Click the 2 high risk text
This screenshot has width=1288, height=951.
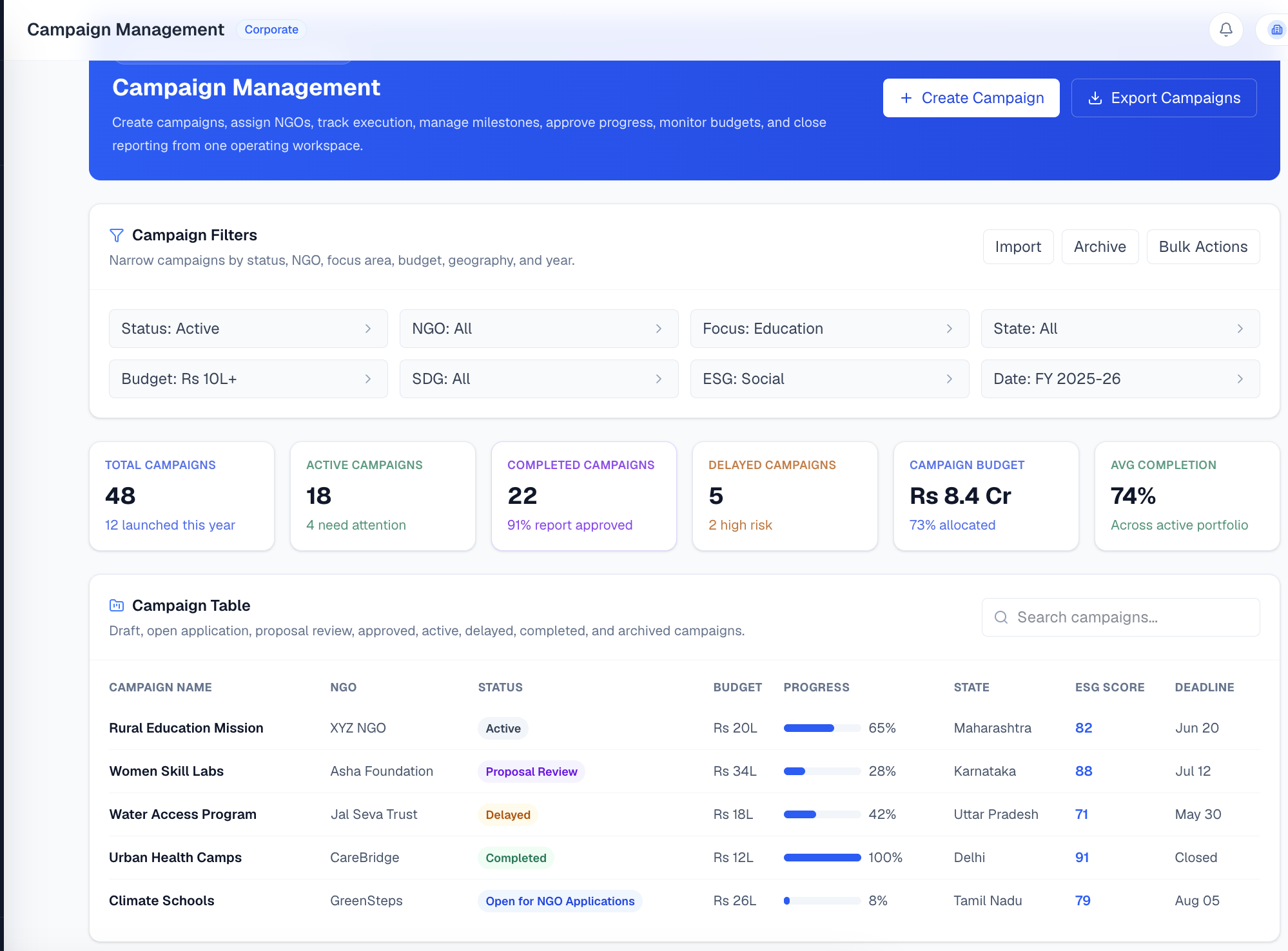740,525
